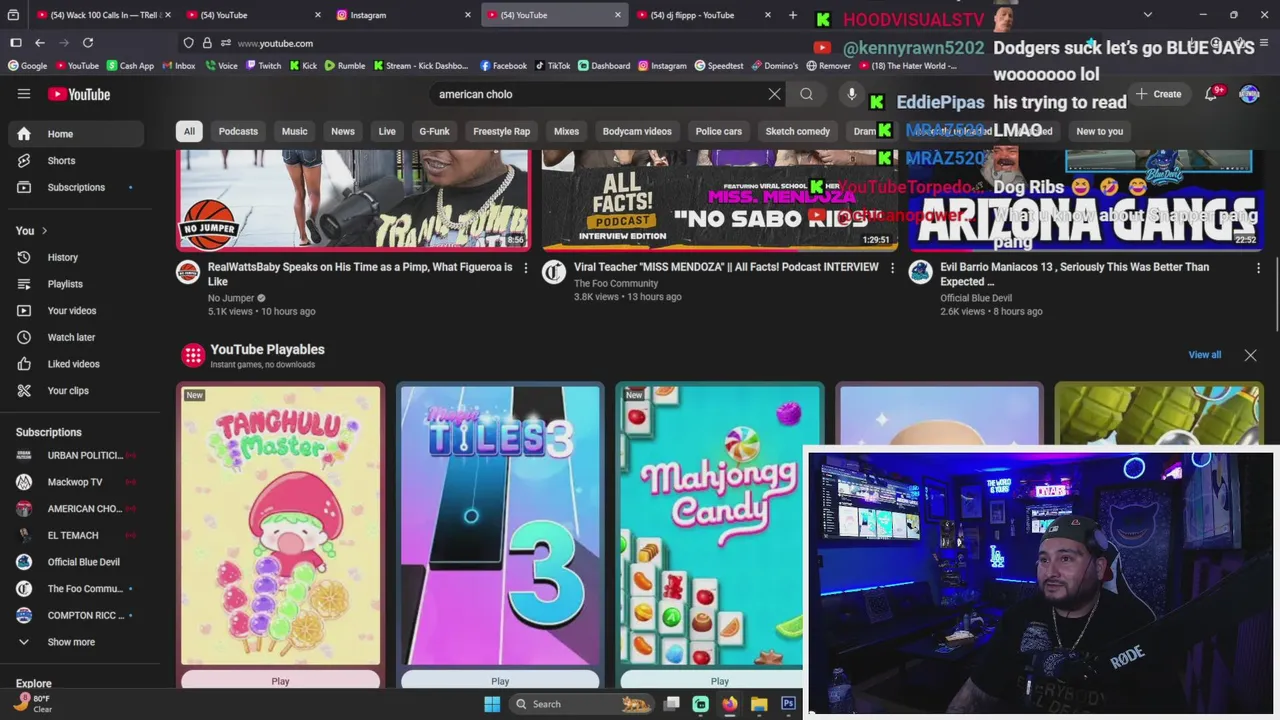The width and height of the screenshot is (1280, 720).
Task: Select the G-Funk filter chip
Action: (434, 131)
